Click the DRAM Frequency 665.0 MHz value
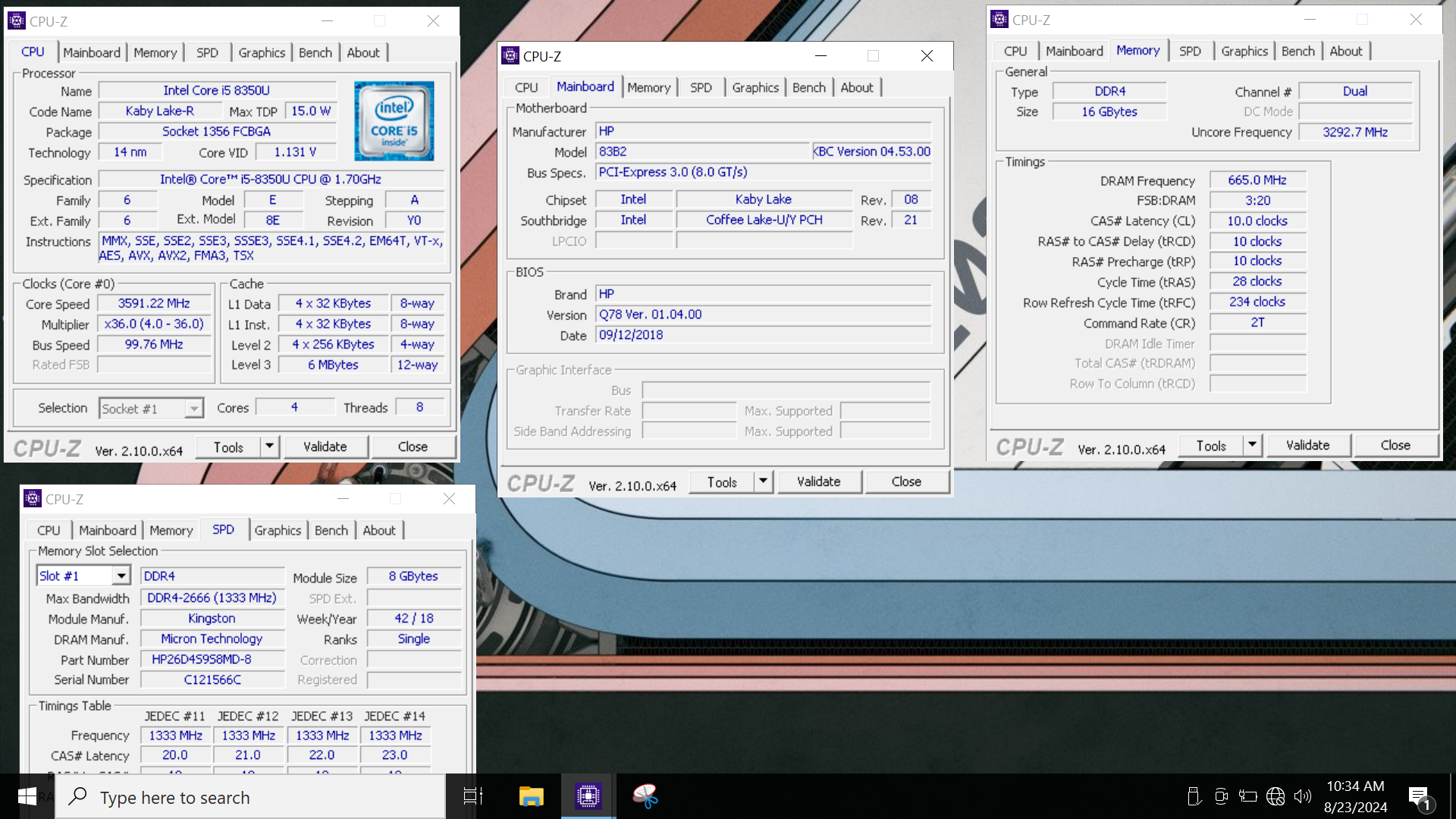Image resolution: width=1456 pixels, height=819 pixels. 1257,180
